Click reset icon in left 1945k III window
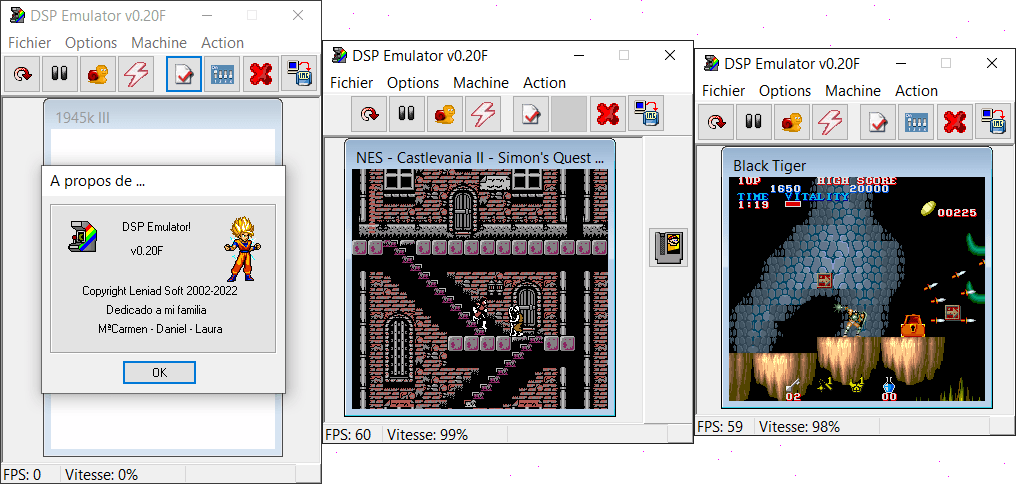 23,74
